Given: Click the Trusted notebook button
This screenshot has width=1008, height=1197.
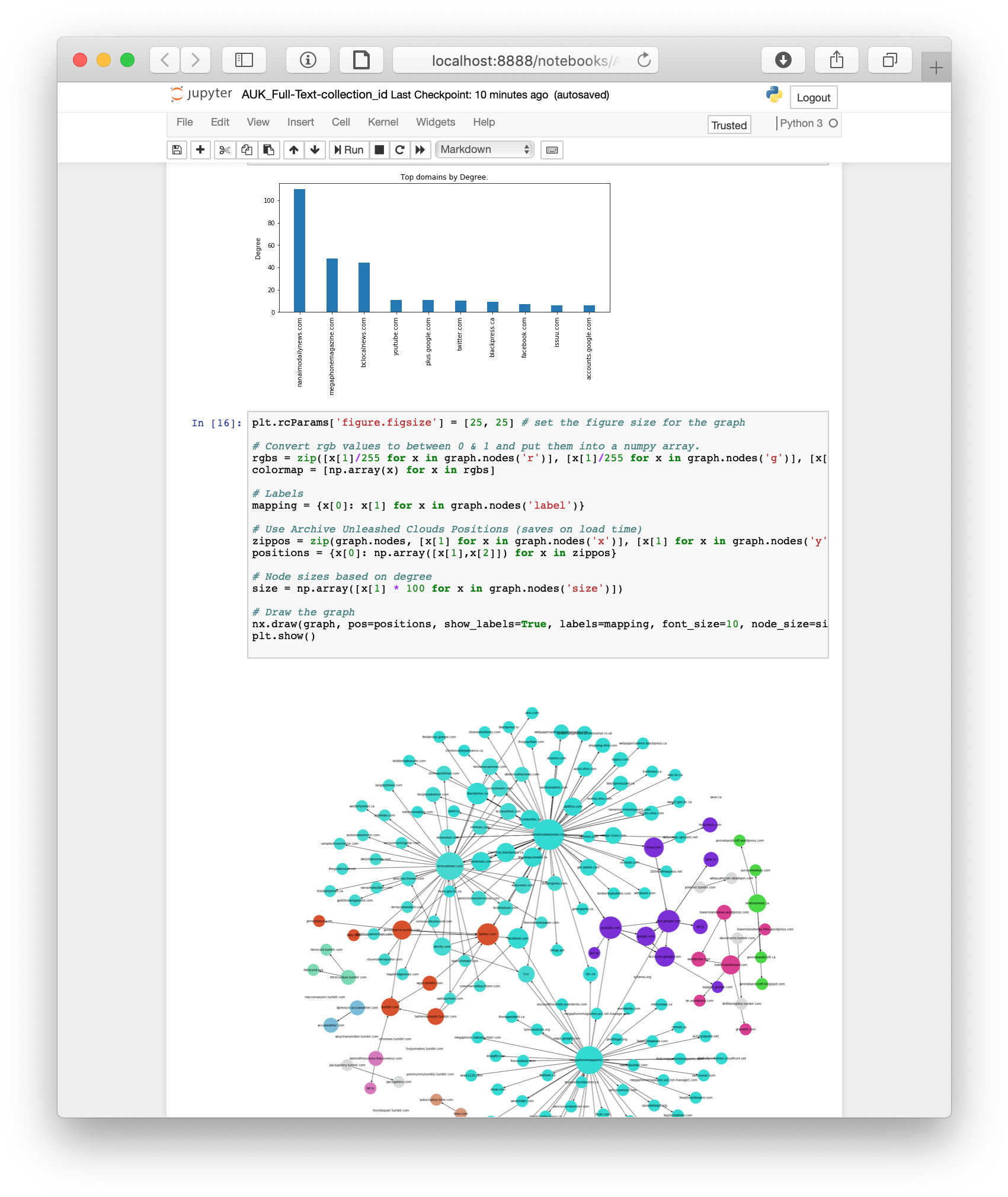Looking at the screenshot, I should 729,125.
